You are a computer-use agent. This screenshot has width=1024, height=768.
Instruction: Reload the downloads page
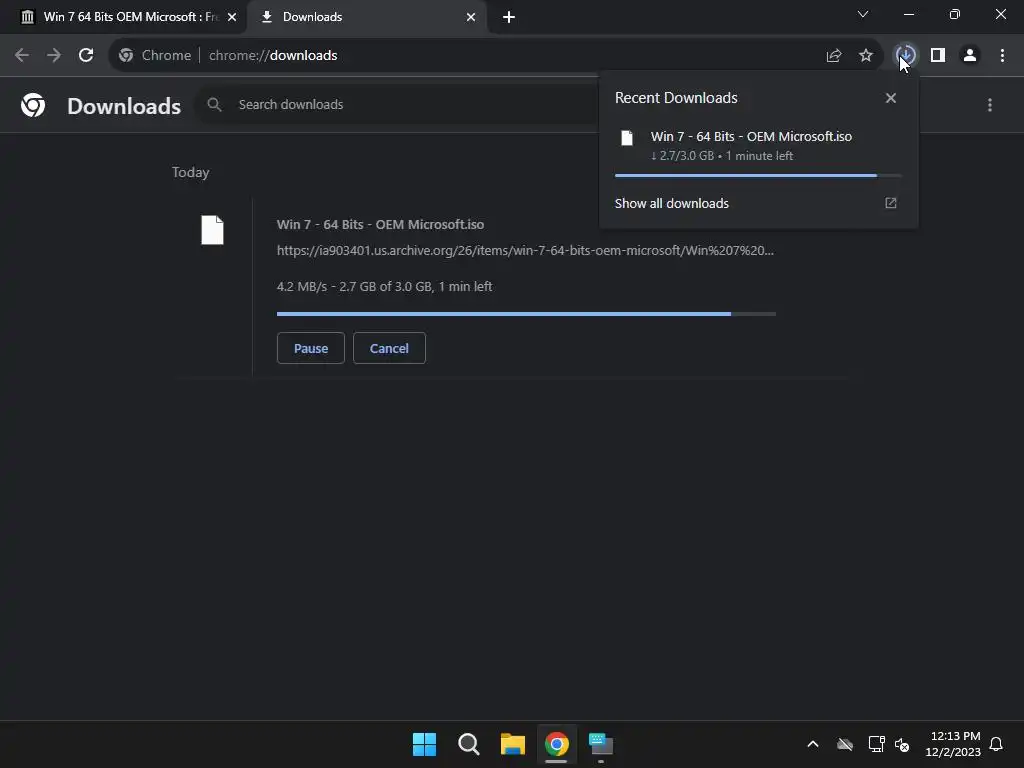click(86, 56)
